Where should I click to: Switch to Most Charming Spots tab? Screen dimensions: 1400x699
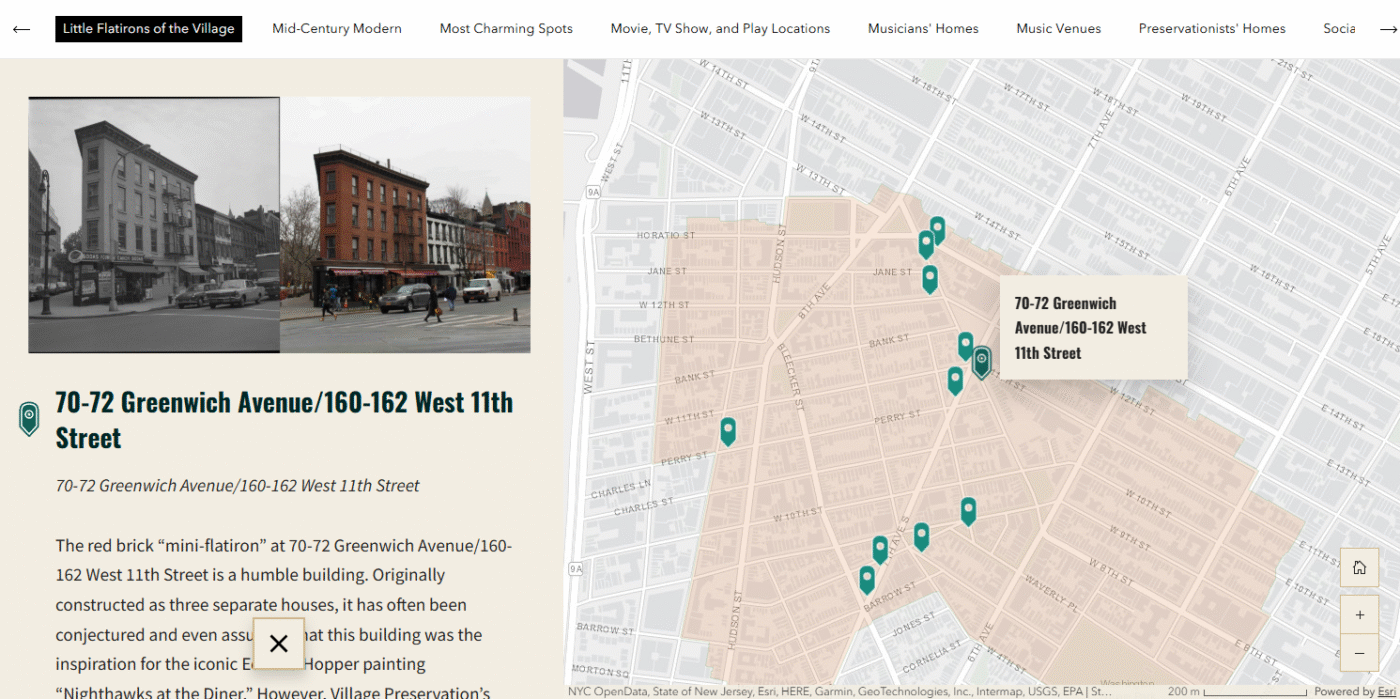point(506,29)
